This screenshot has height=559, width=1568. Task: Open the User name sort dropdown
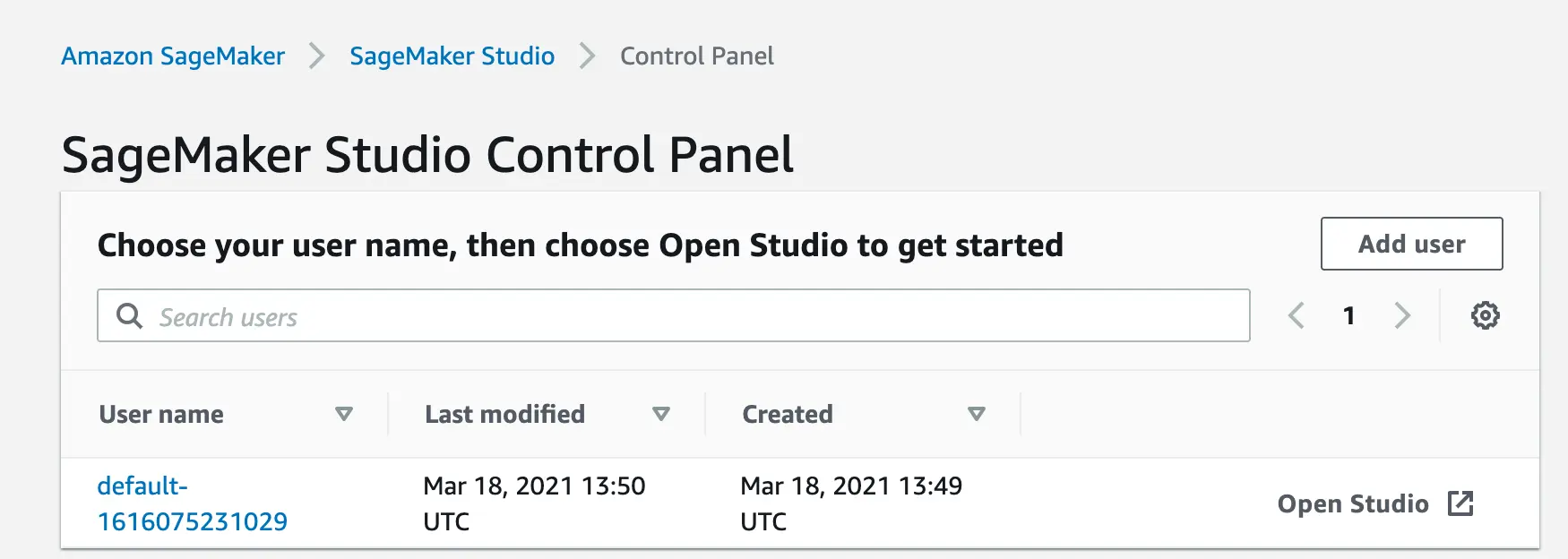pyautogui.click(x=343, y=414)
